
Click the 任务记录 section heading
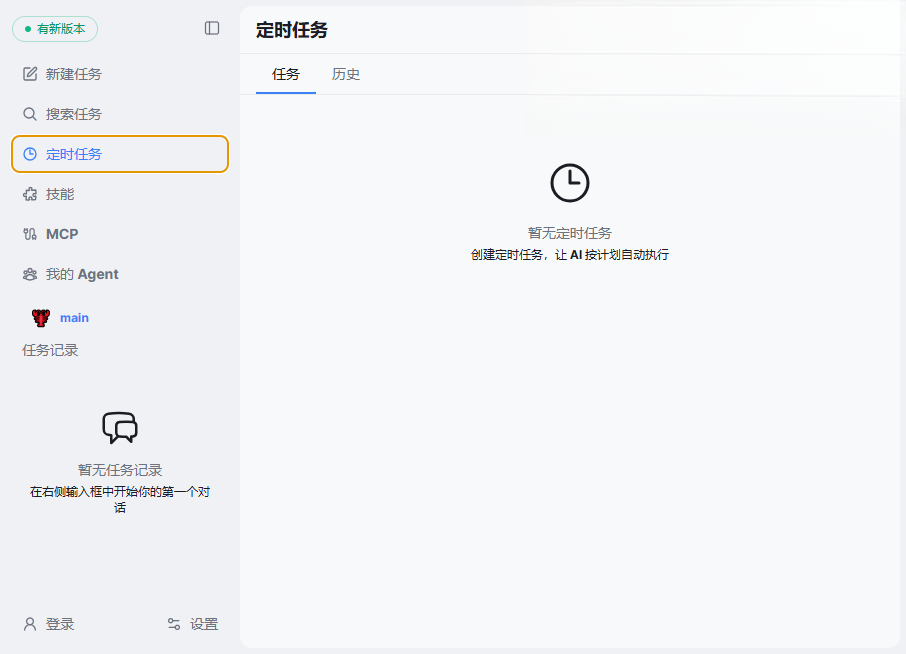point(50,350)
